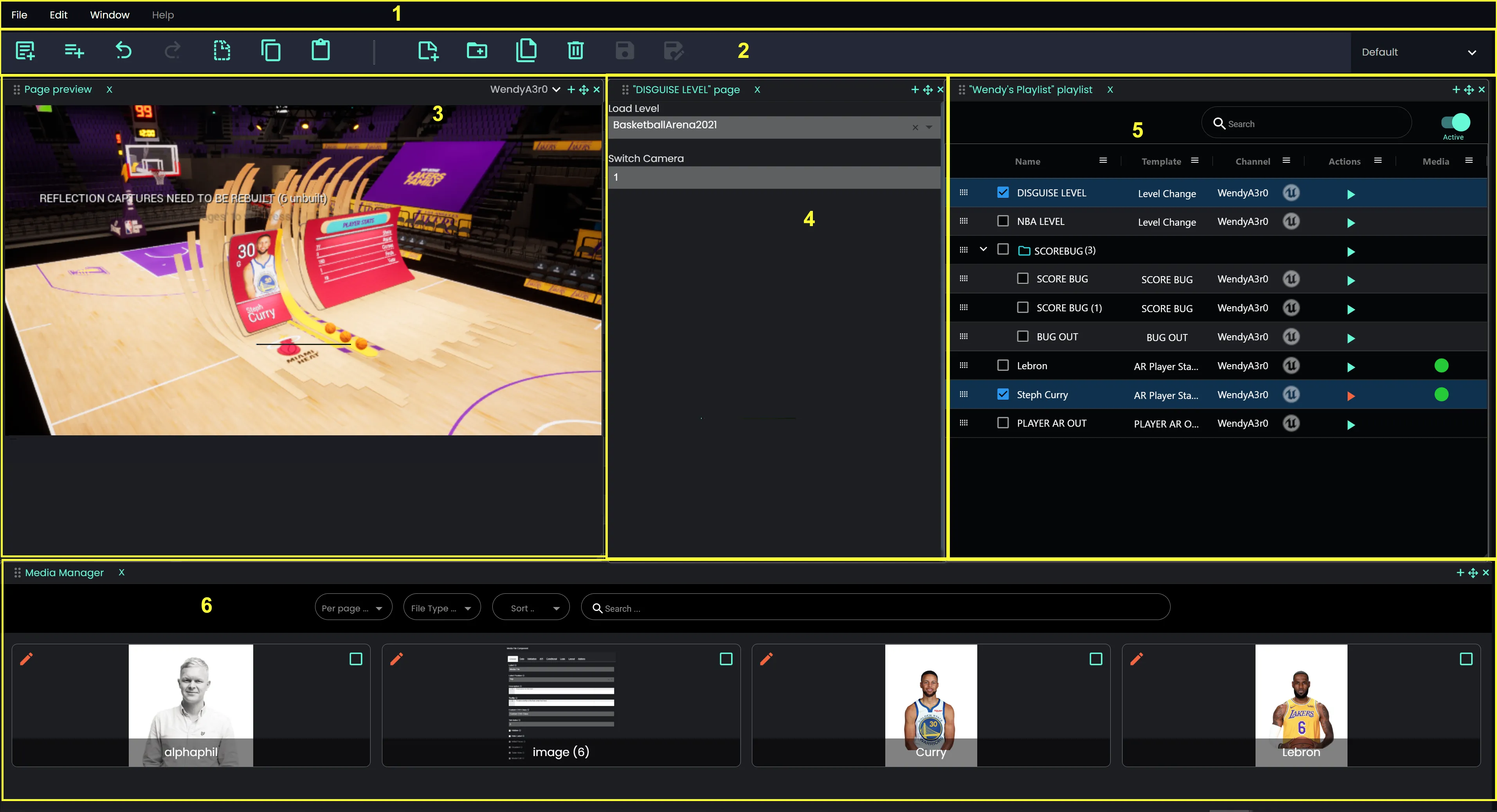
Task: Click the new folder toolbar icon
Action: pos(477,50)
